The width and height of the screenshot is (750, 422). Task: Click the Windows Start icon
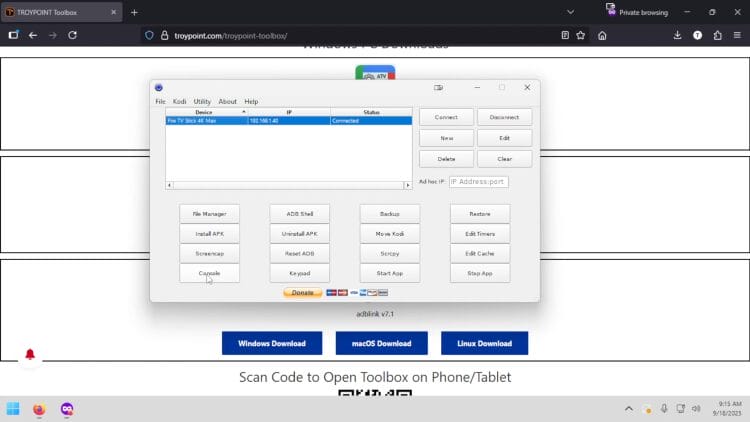coord(13,409)
